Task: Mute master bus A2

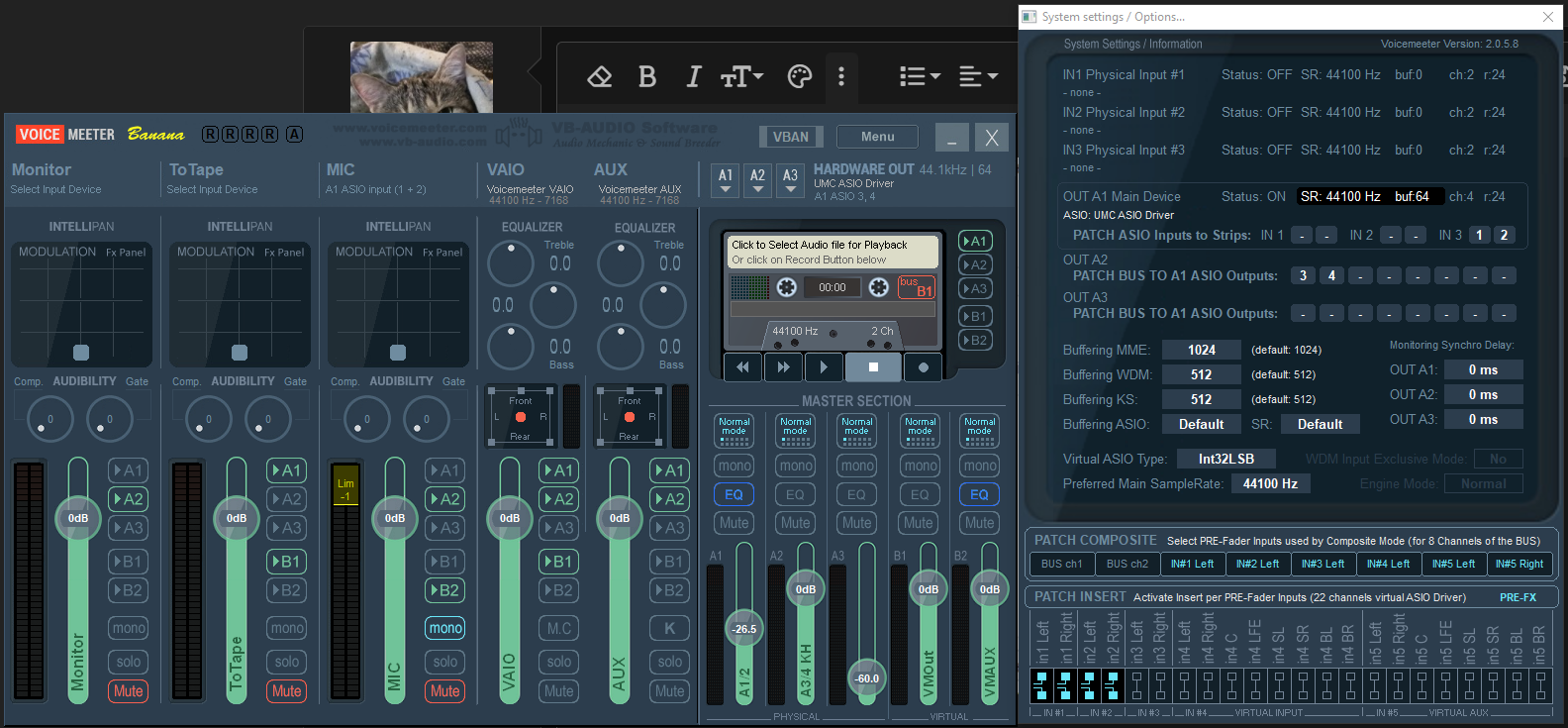Action: [796, 523]
